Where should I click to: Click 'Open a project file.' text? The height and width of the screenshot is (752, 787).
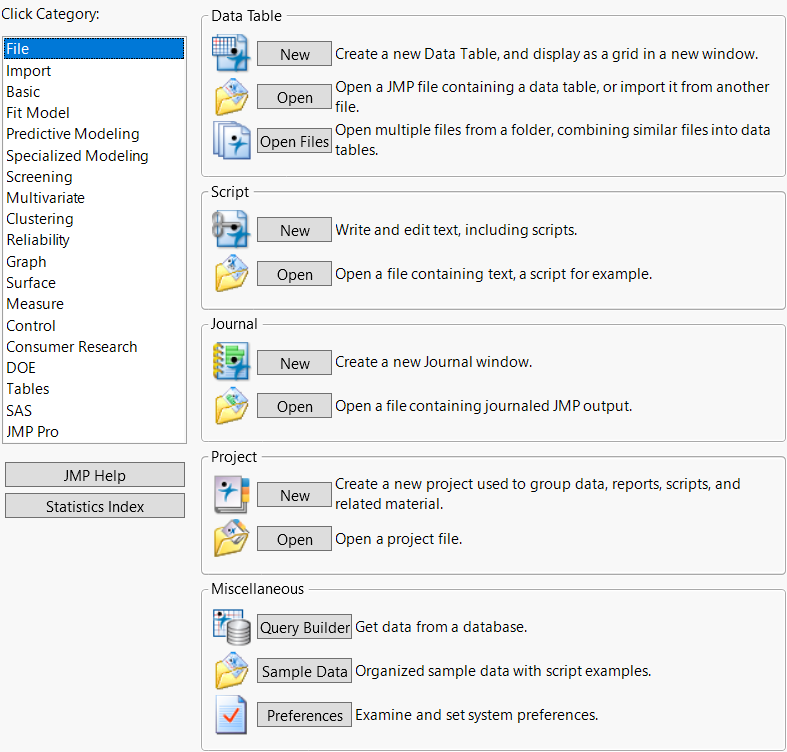click(399, 539)
